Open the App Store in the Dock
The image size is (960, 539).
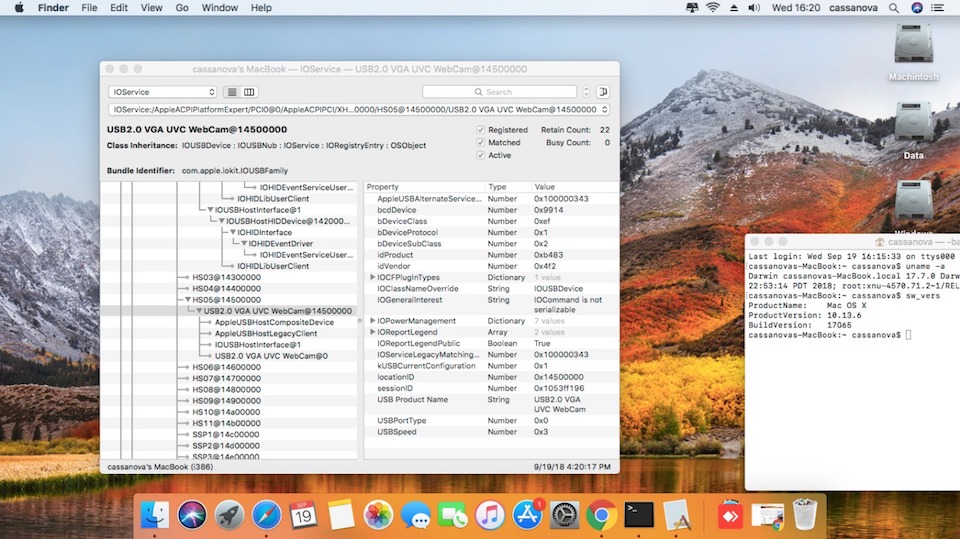(x=526, y=515)
